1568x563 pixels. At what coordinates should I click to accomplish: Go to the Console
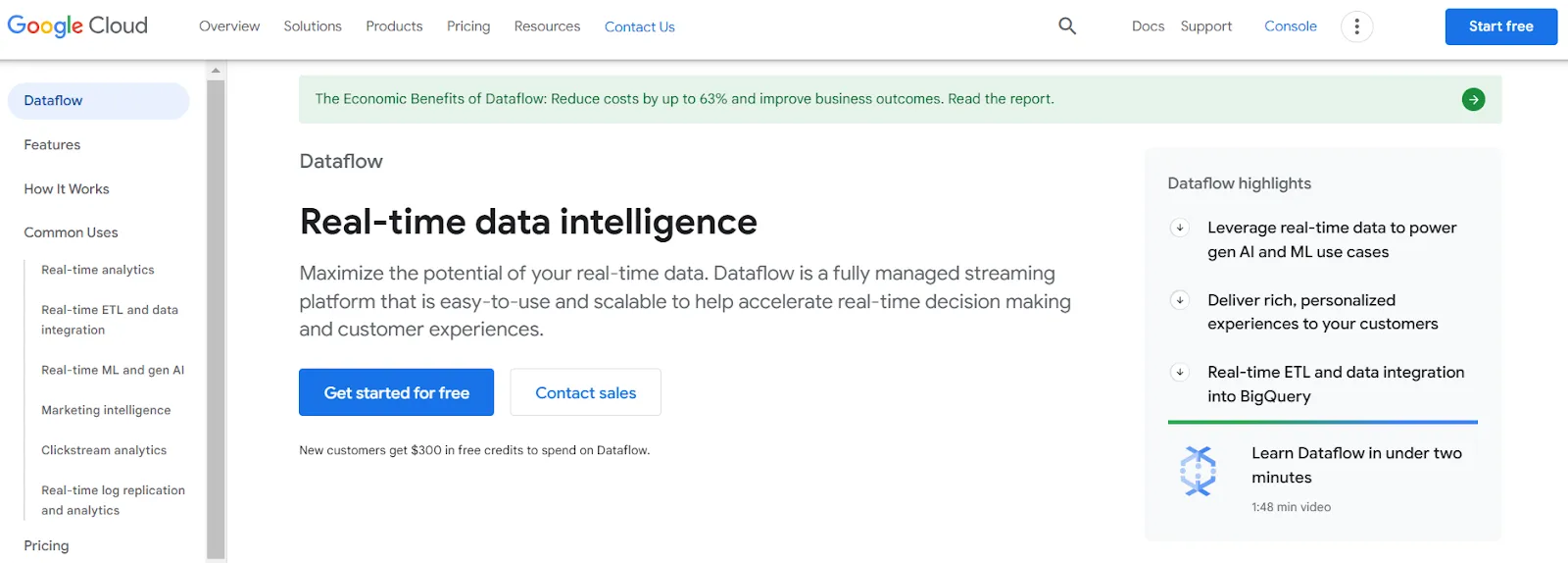tap(1291, 26)
